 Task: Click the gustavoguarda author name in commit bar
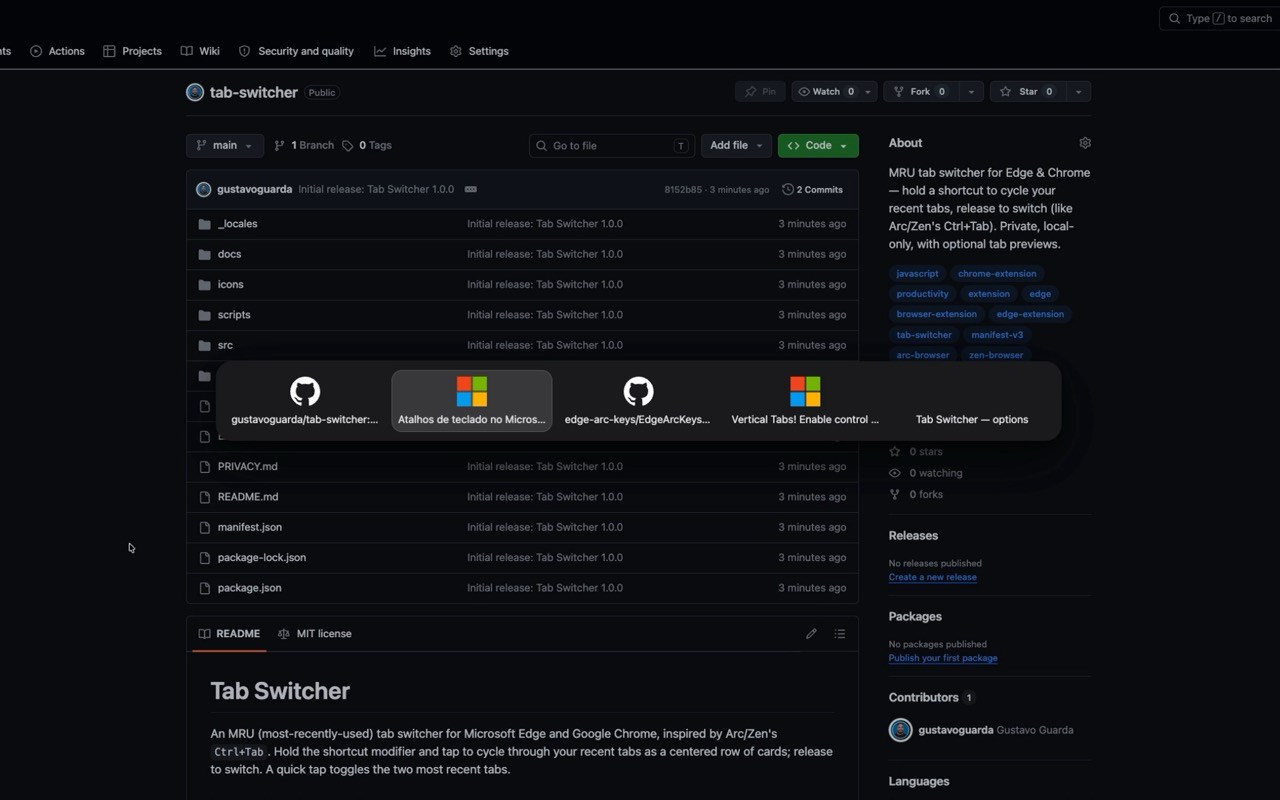254,189
